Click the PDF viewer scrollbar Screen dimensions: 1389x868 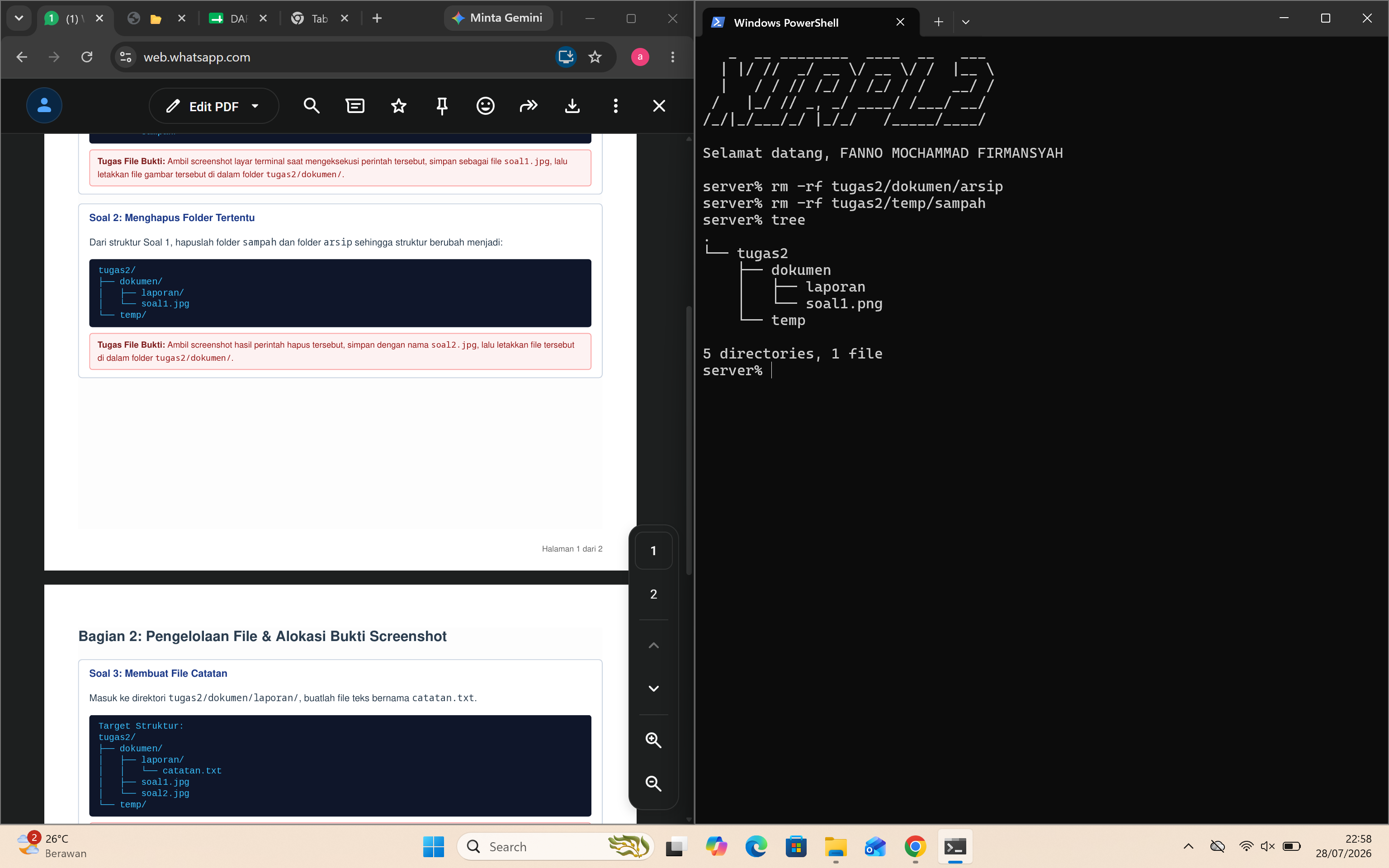click(x=688, y=441)
